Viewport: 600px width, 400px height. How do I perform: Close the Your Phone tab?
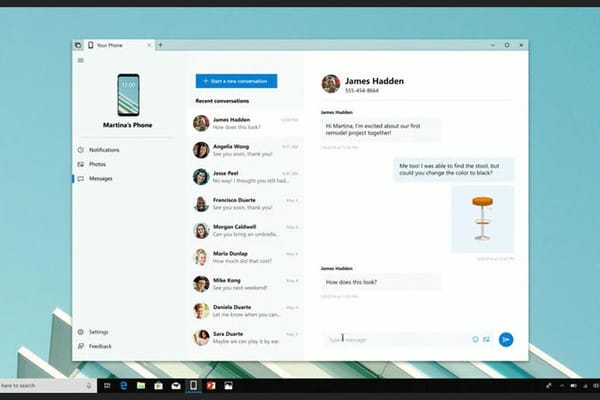[x=149, y=45]
